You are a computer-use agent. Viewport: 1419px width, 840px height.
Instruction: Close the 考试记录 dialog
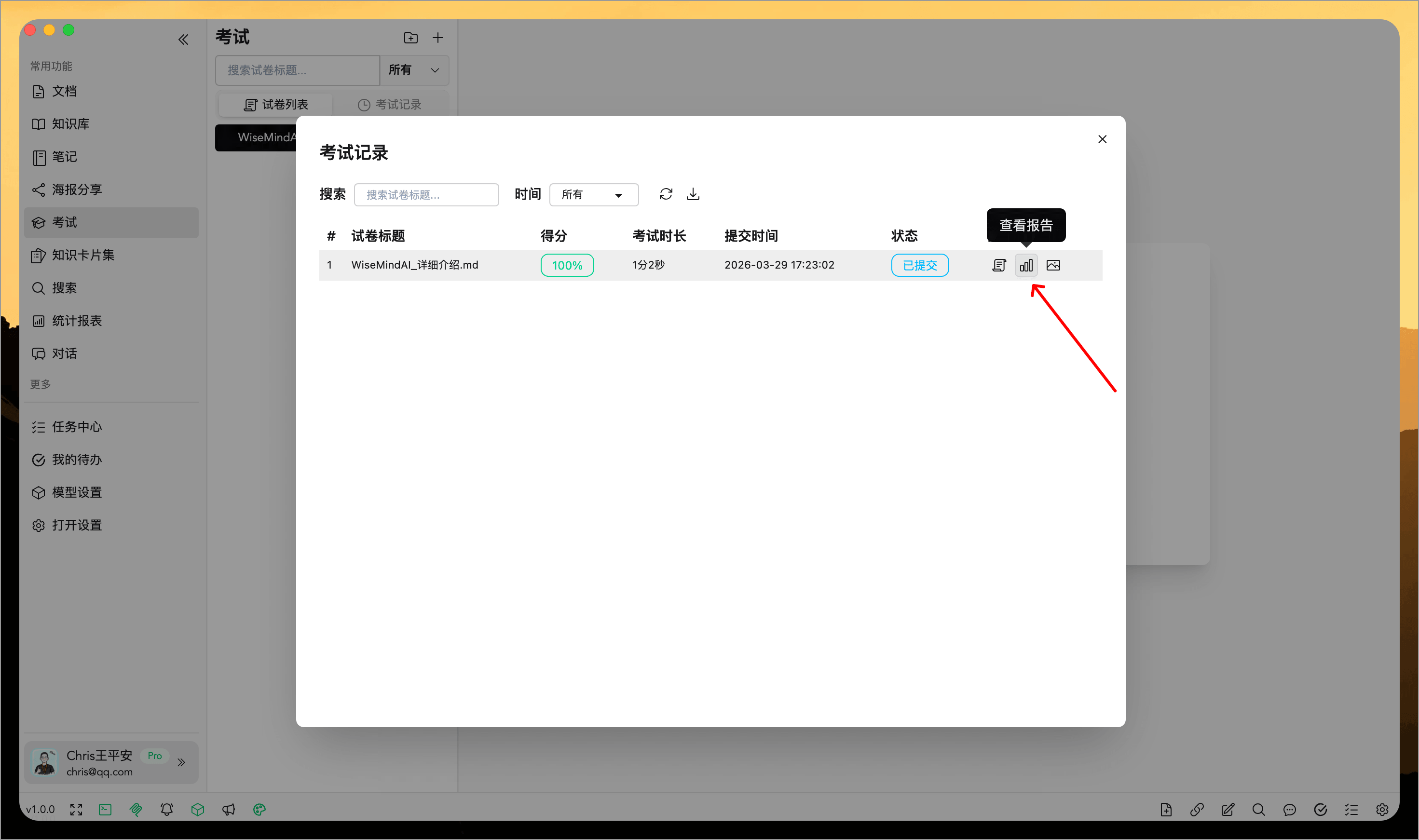[1102, 139]
